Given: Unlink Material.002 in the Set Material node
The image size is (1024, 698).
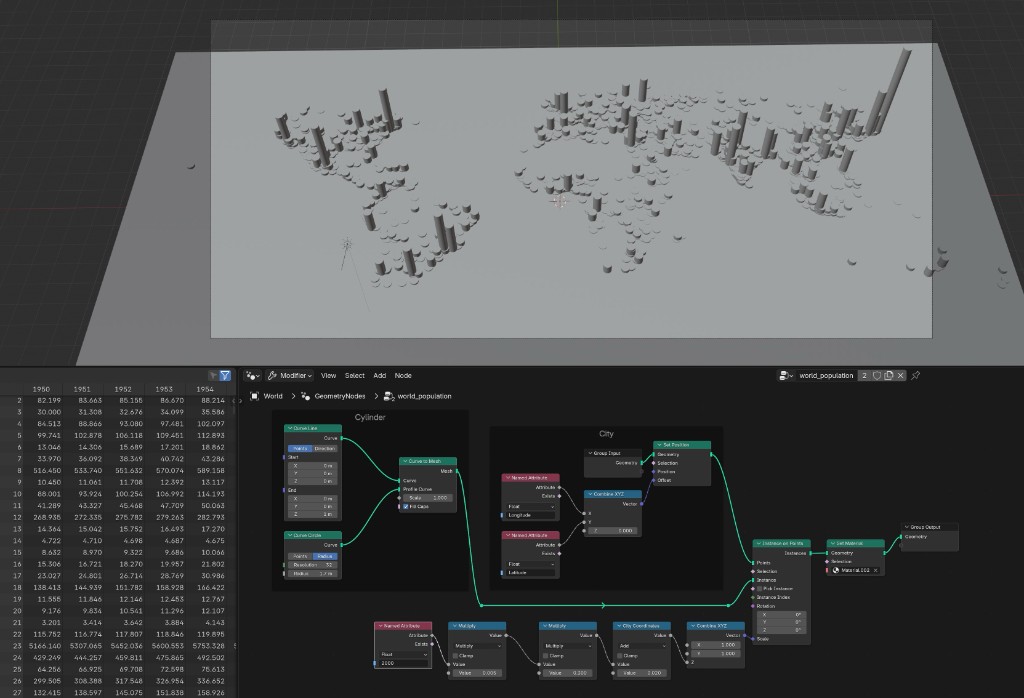Looking at the screenshot, I should [x=875, y=570].
